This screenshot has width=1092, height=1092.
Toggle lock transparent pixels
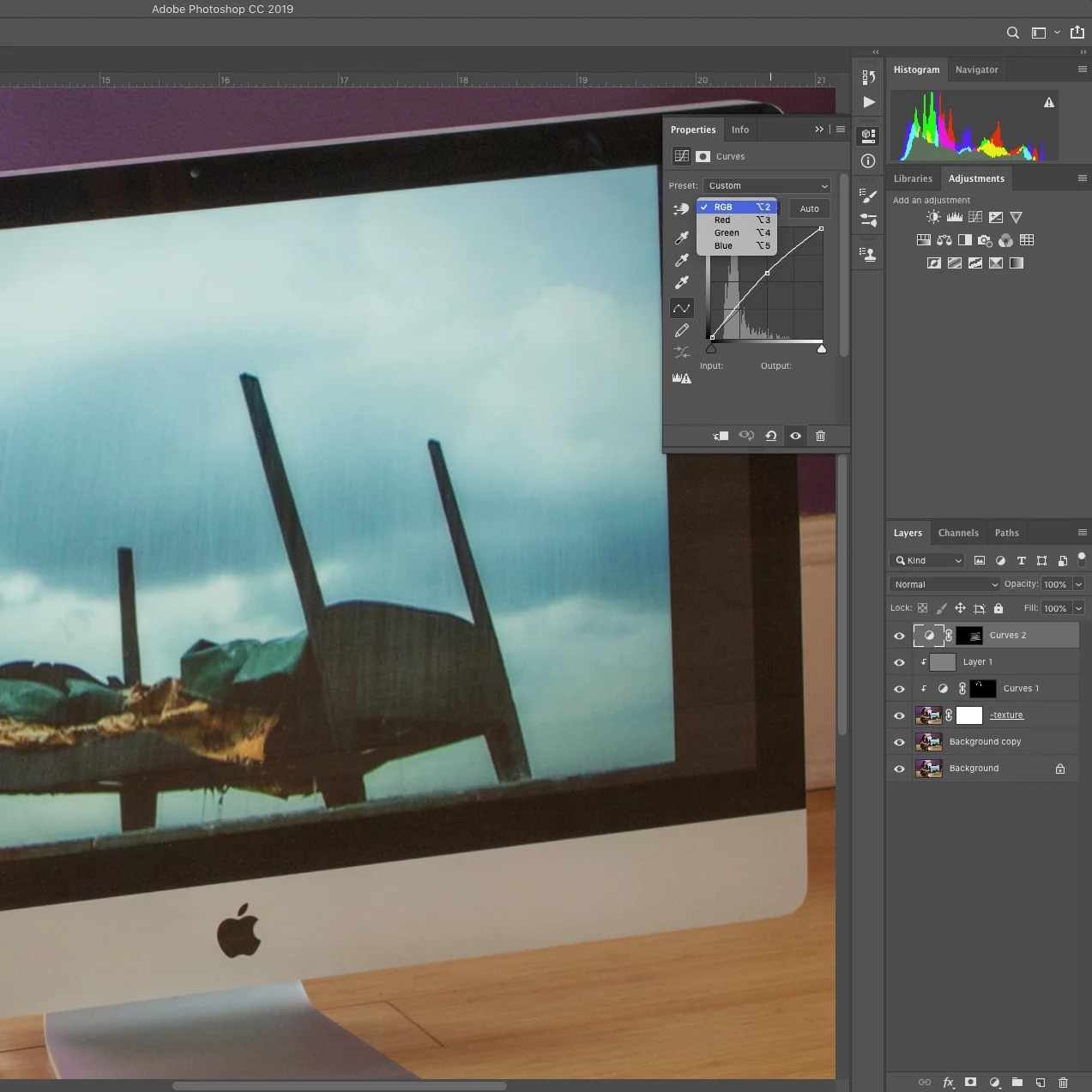[922, 608]
